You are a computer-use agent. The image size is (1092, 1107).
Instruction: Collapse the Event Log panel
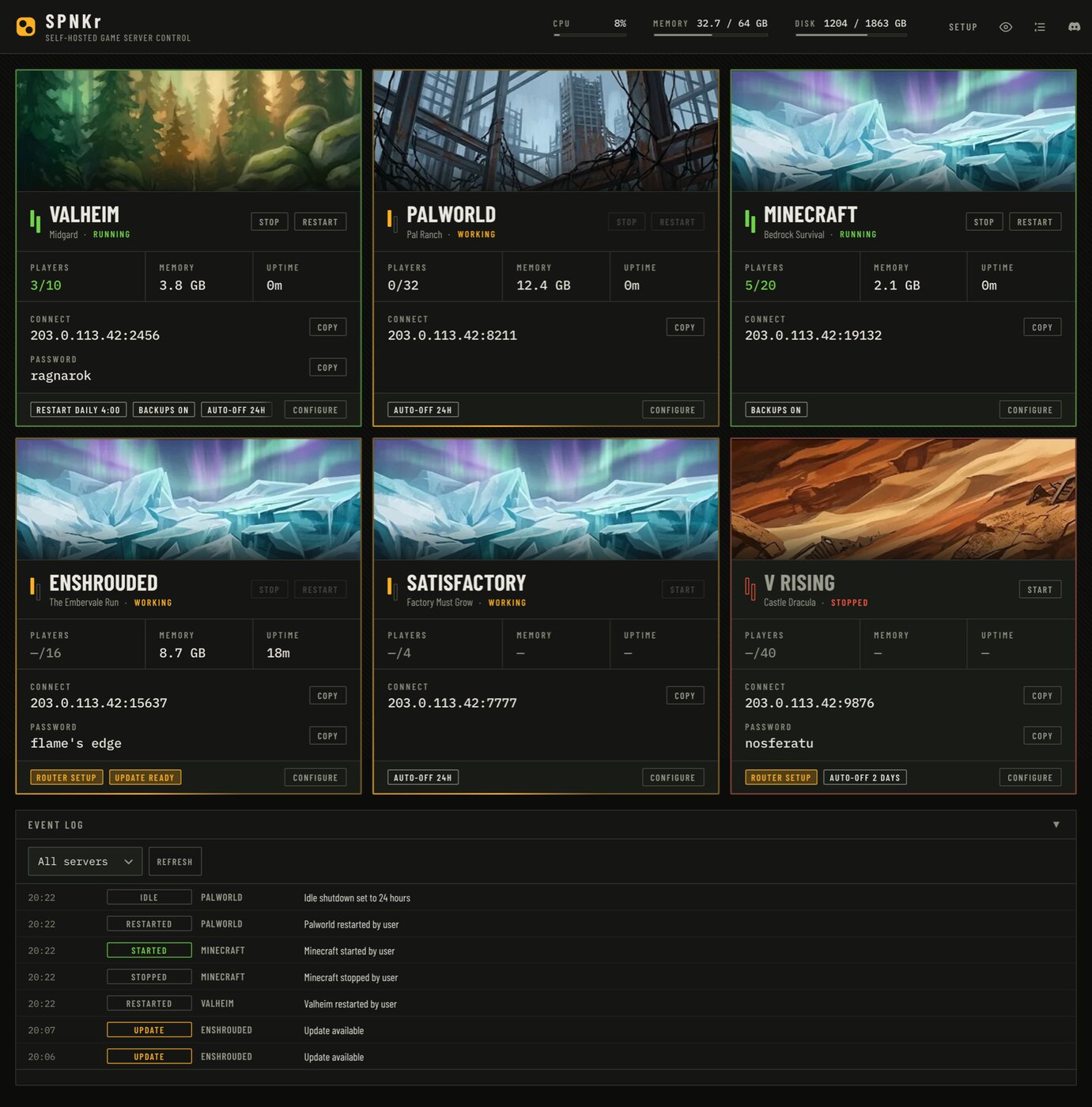[x=1056, y=825]
